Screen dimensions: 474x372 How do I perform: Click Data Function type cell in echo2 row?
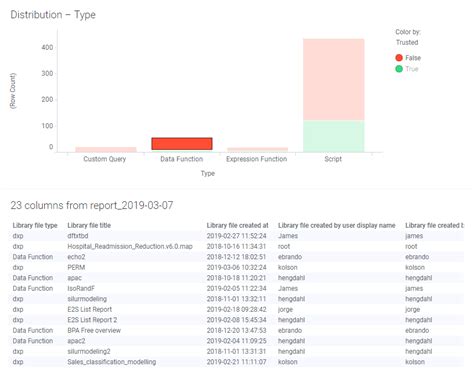point(33,257)
